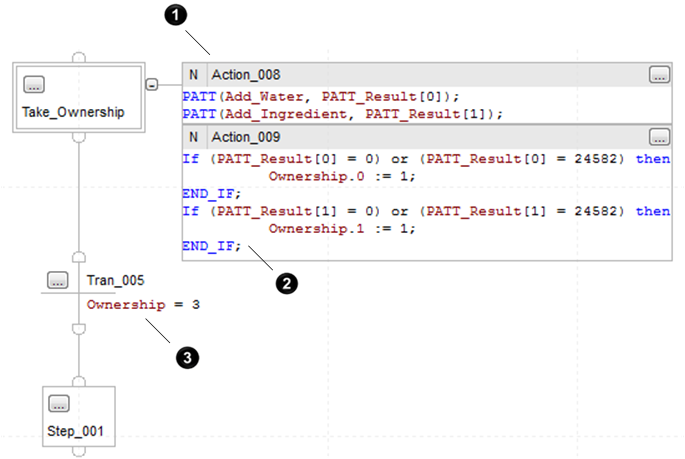Click the Step_001 step name label
This screenshot has width=685, height=459.
pos(76,430)
